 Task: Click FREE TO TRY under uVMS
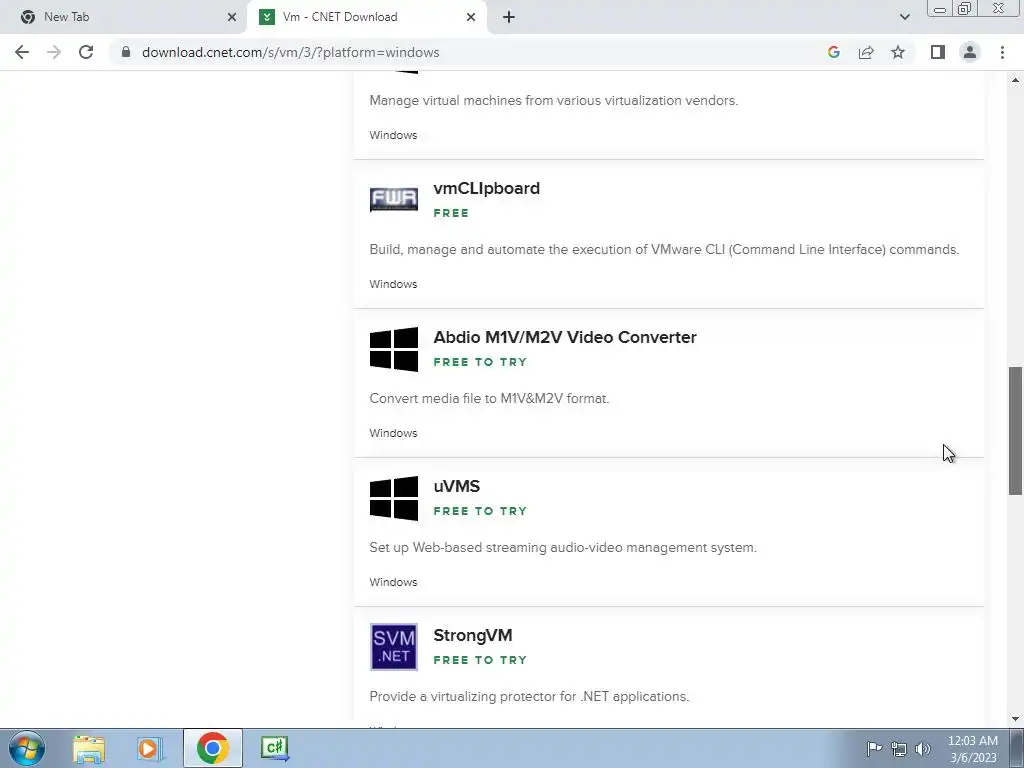[480, 511]
